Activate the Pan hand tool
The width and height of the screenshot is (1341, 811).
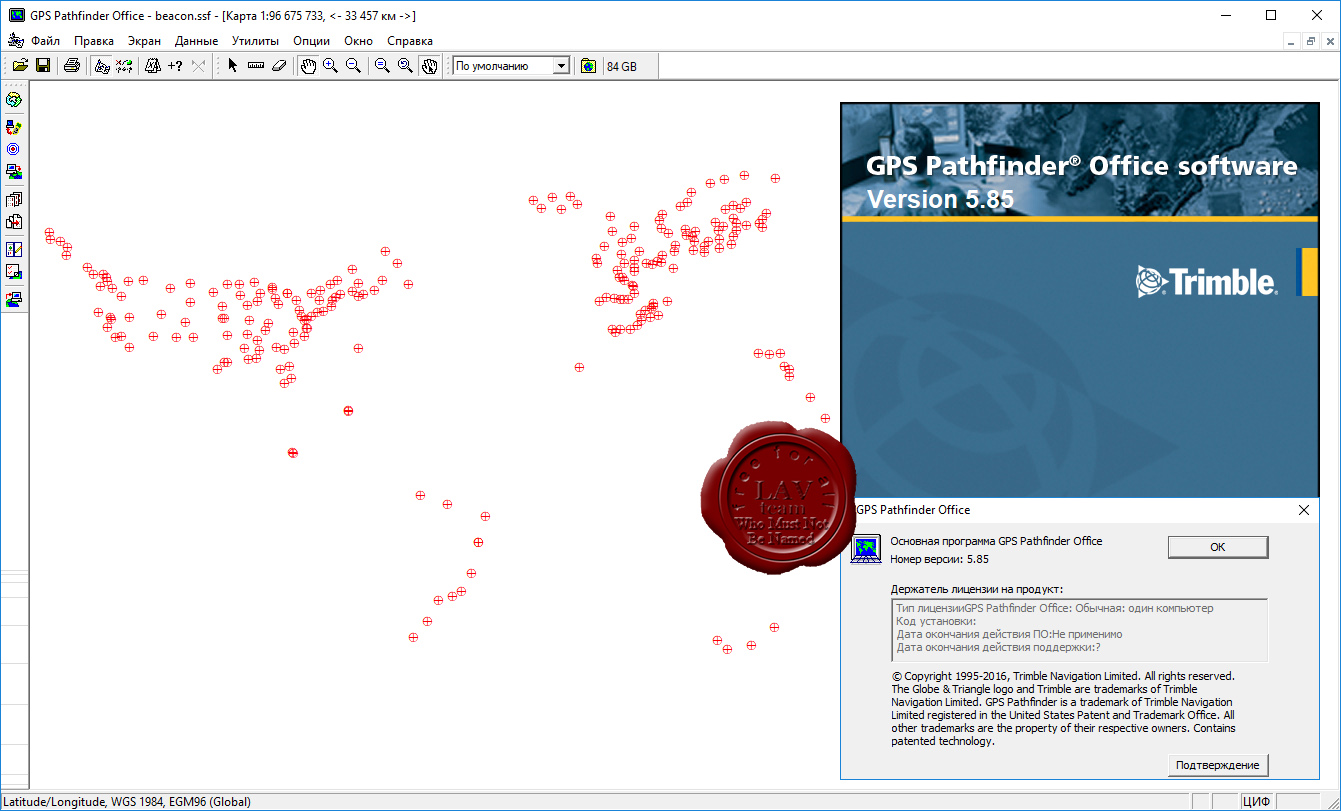tap(309, 66)
